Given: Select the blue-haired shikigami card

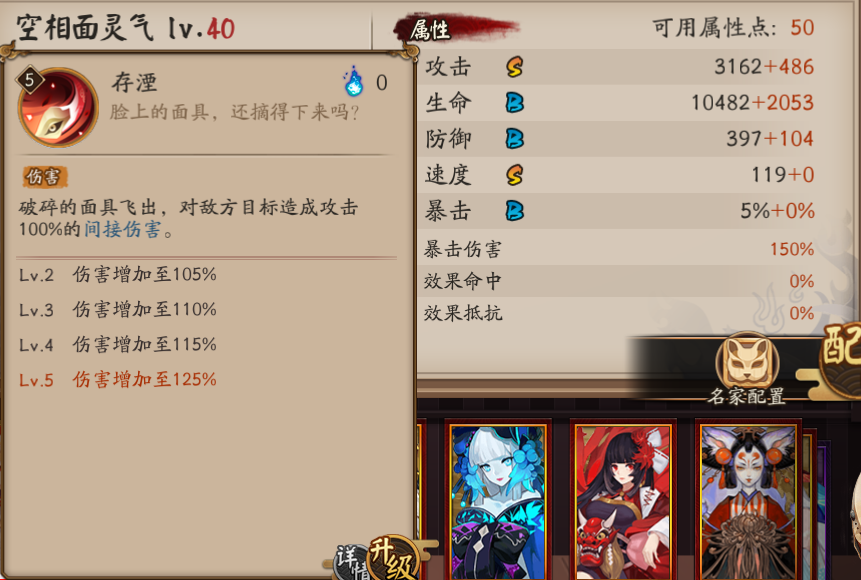Looking at the screenshot, I should pyautogui.click(x=498, y=500).
